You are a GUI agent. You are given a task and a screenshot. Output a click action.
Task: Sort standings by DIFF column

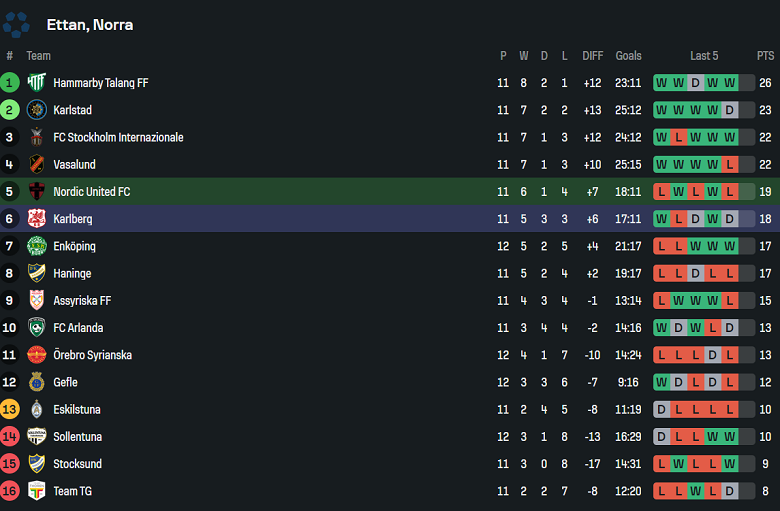(x=592, y=56)
